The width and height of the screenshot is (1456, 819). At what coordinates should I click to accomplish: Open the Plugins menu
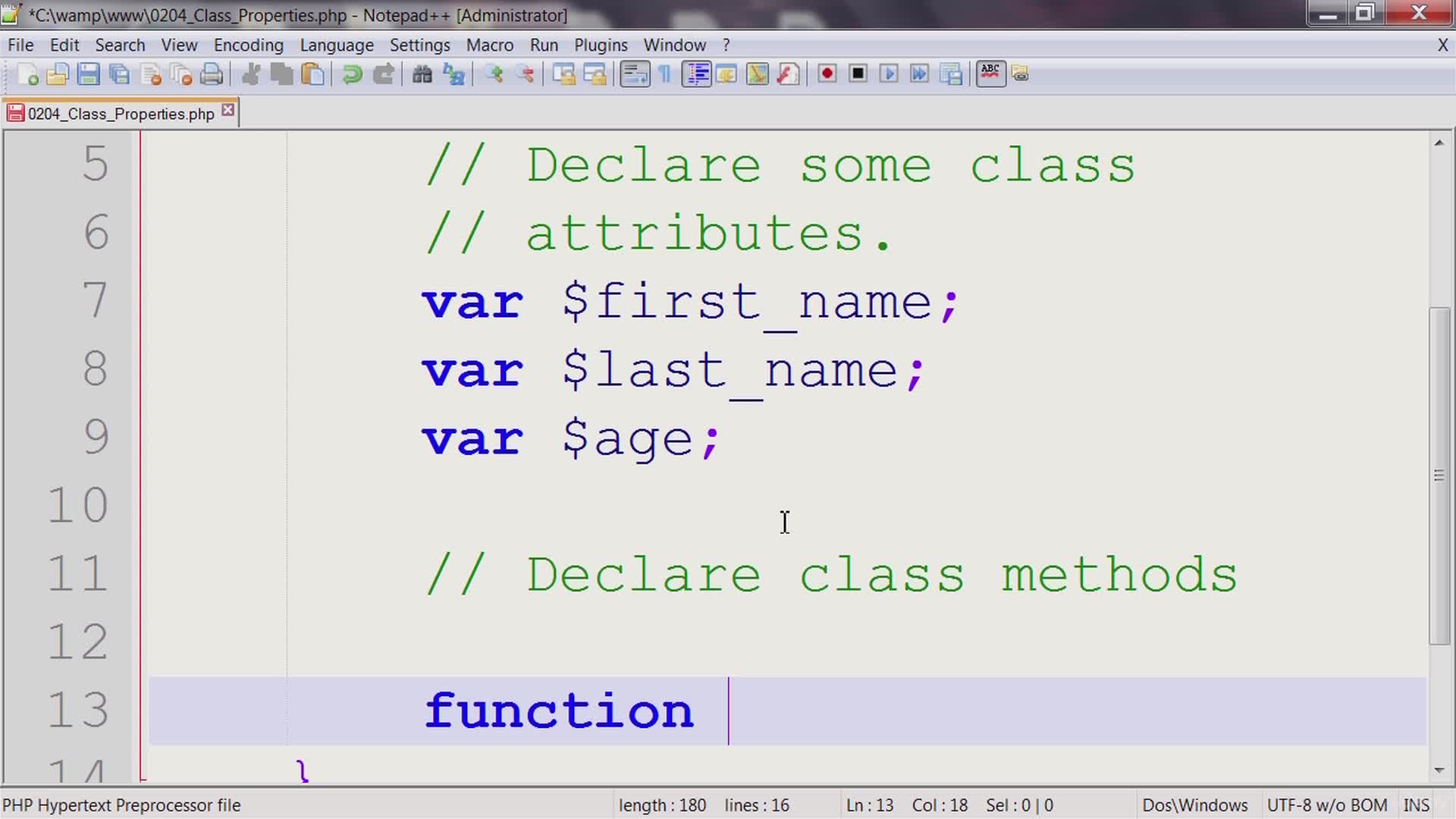[x=600, y=45]
